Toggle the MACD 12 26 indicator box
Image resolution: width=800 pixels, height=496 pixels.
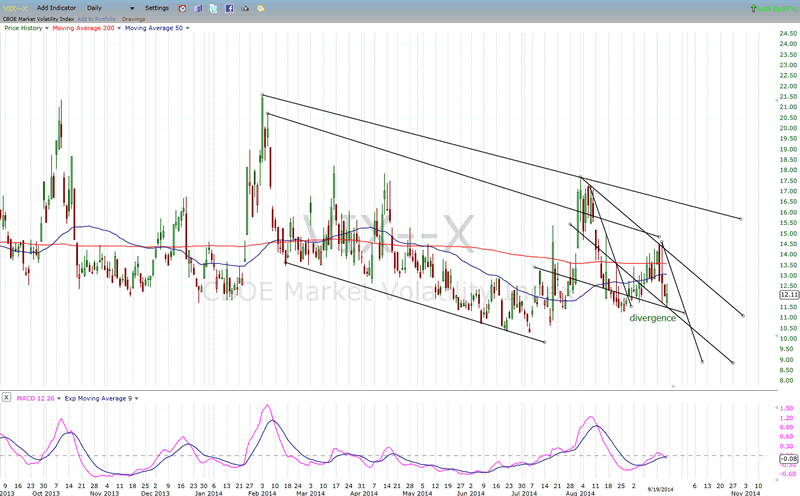click(7, 398)
